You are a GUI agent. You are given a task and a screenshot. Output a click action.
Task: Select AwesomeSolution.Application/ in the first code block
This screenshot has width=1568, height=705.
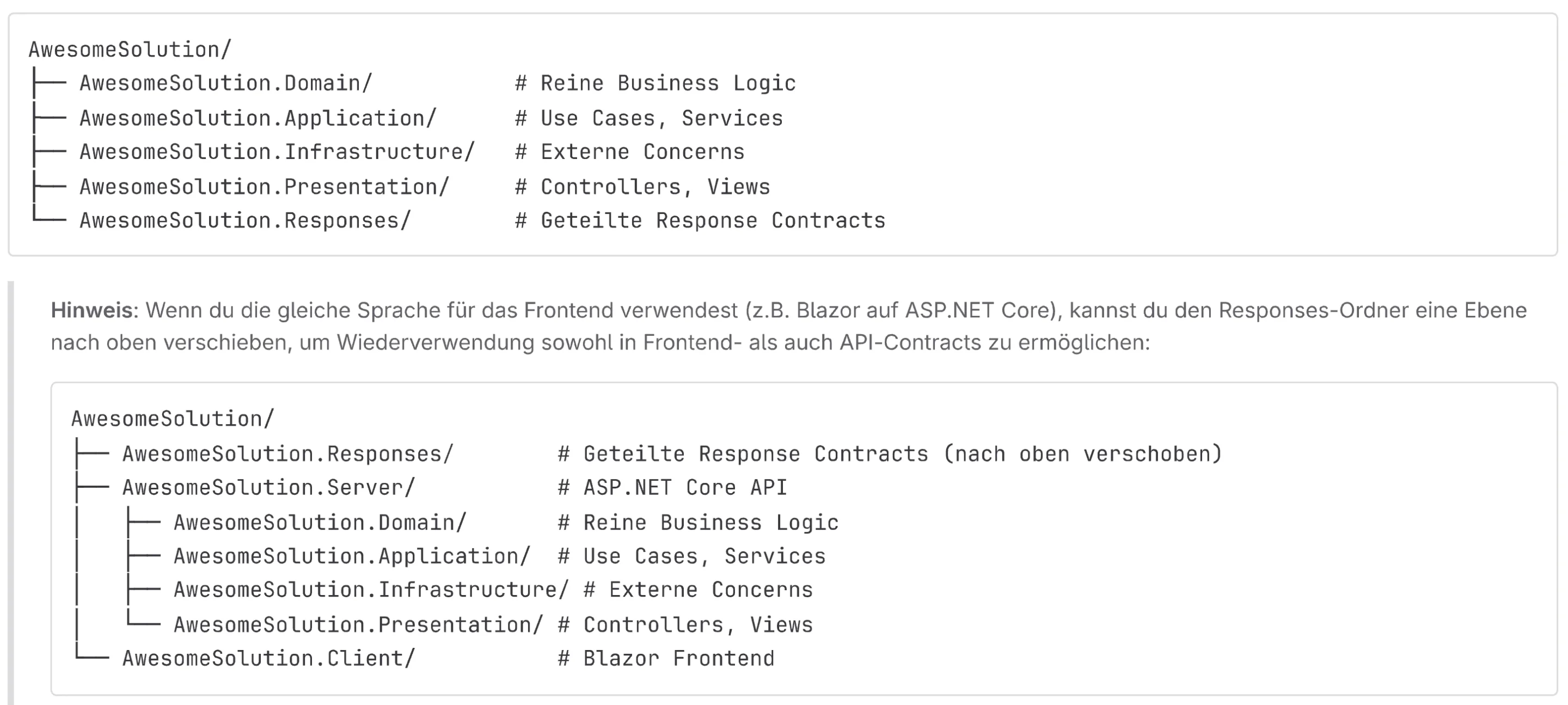(258, 118)
